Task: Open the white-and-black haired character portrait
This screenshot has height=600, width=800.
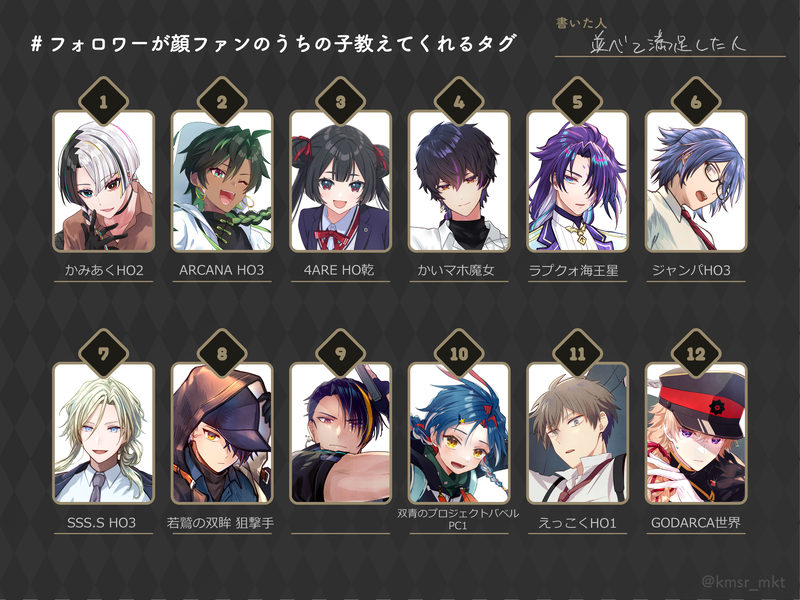Action: pos(104,181)
